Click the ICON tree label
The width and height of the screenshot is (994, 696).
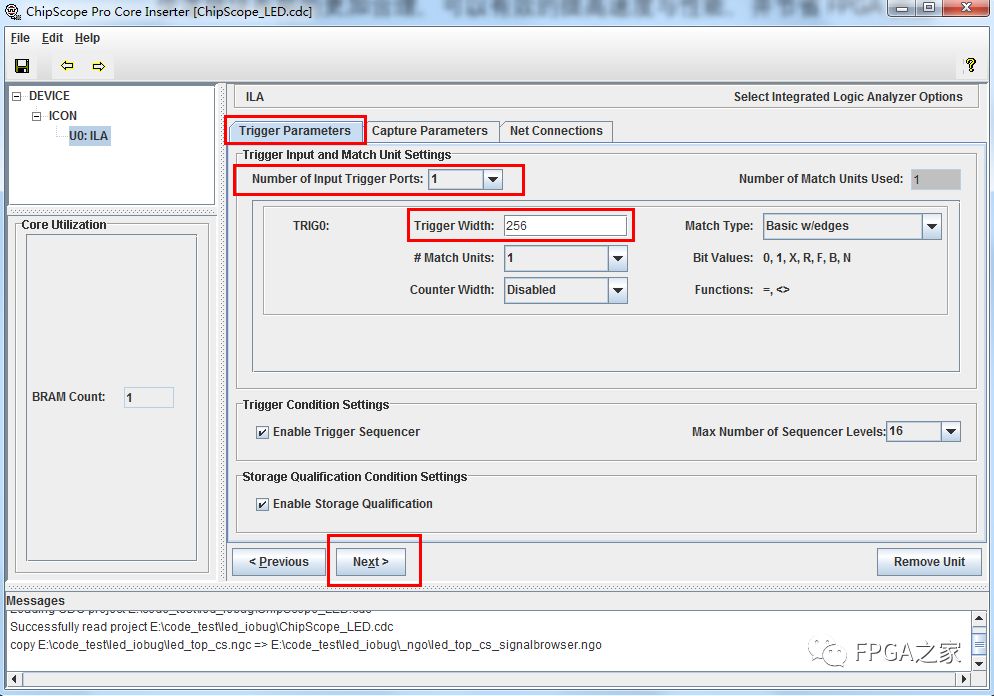click(63, 116)
